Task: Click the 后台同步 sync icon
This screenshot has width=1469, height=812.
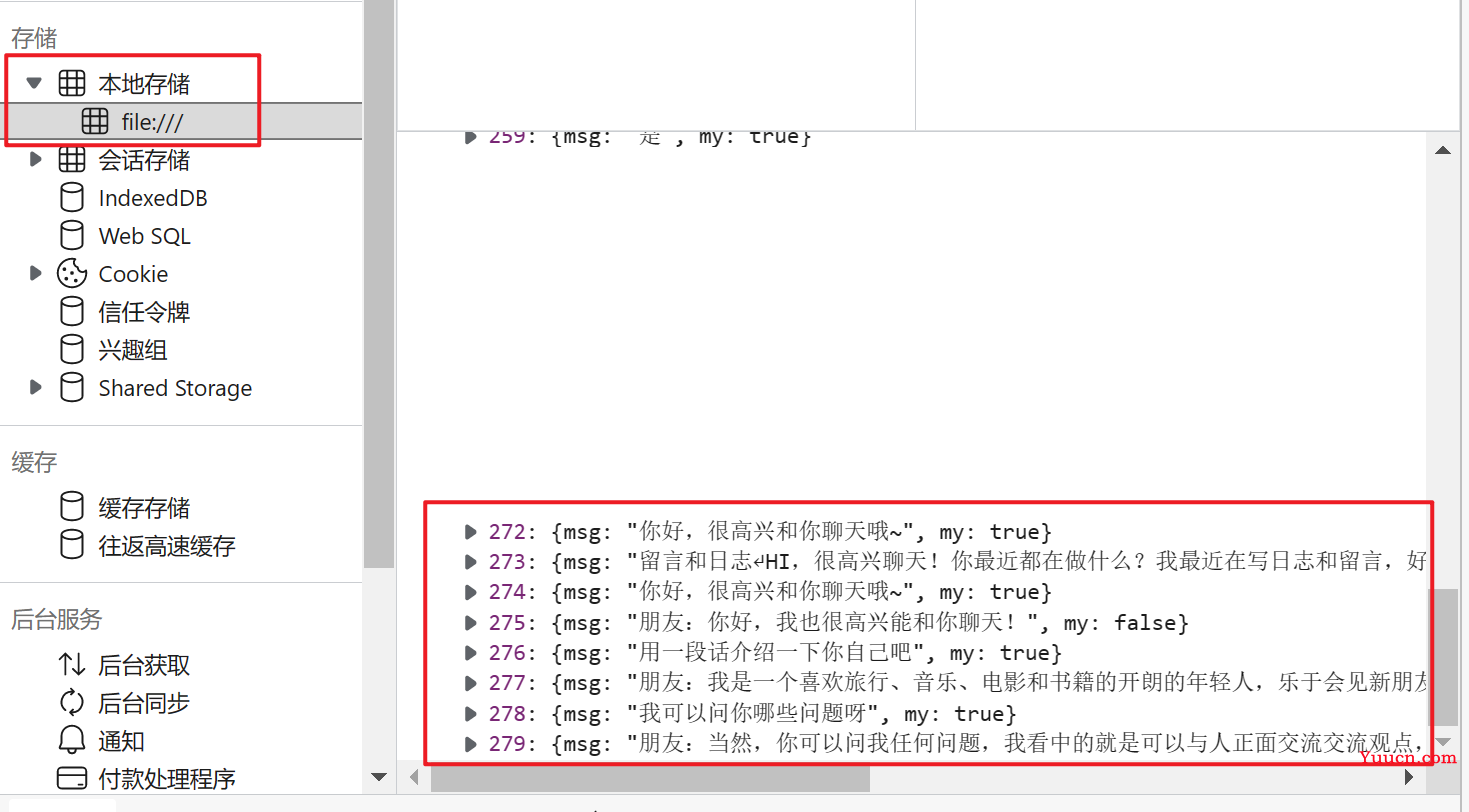Action: 72,702
